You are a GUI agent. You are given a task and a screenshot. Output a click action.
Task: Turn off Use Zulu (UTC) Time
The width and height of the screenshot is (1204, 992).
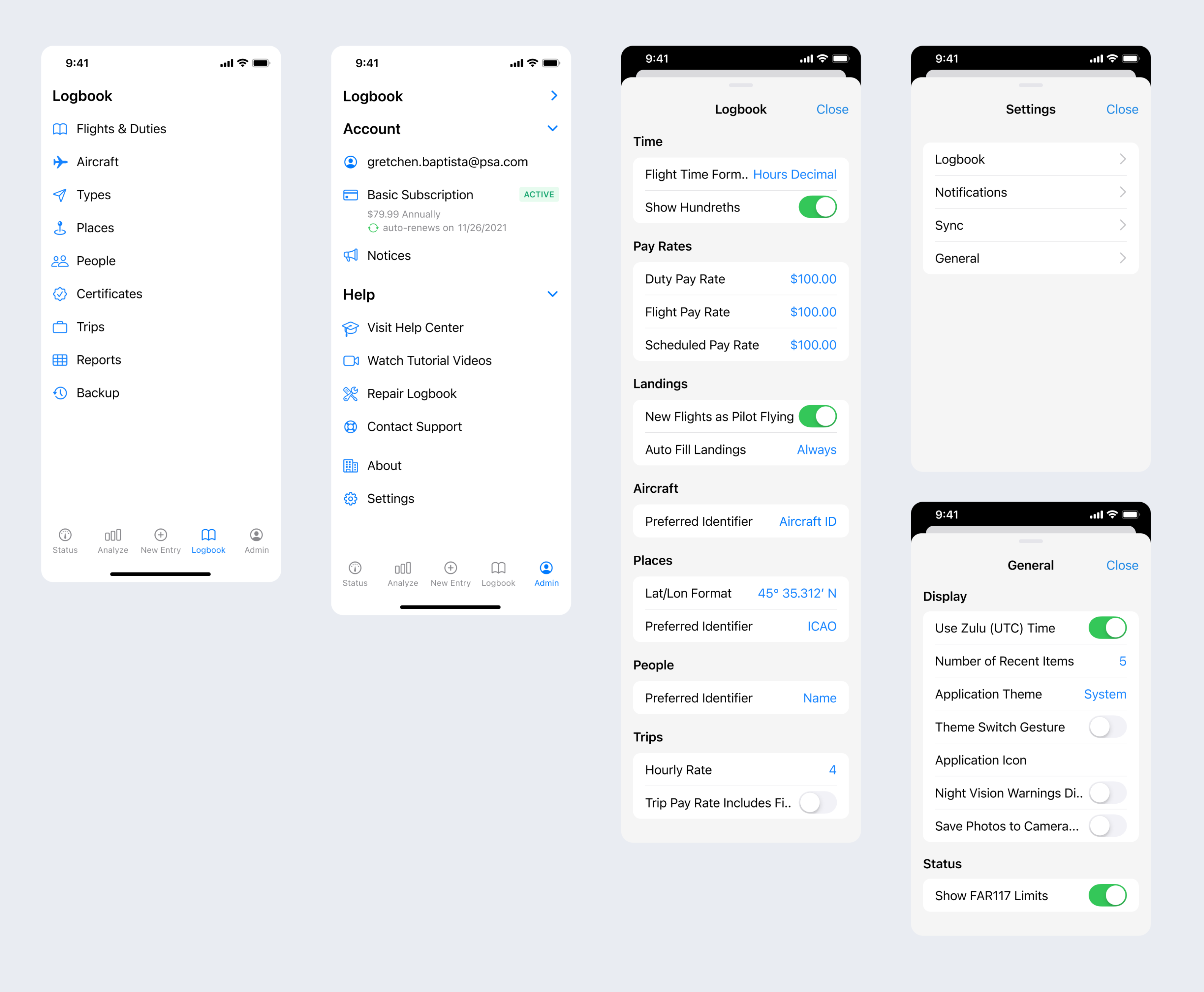(x=1107, y=628)
